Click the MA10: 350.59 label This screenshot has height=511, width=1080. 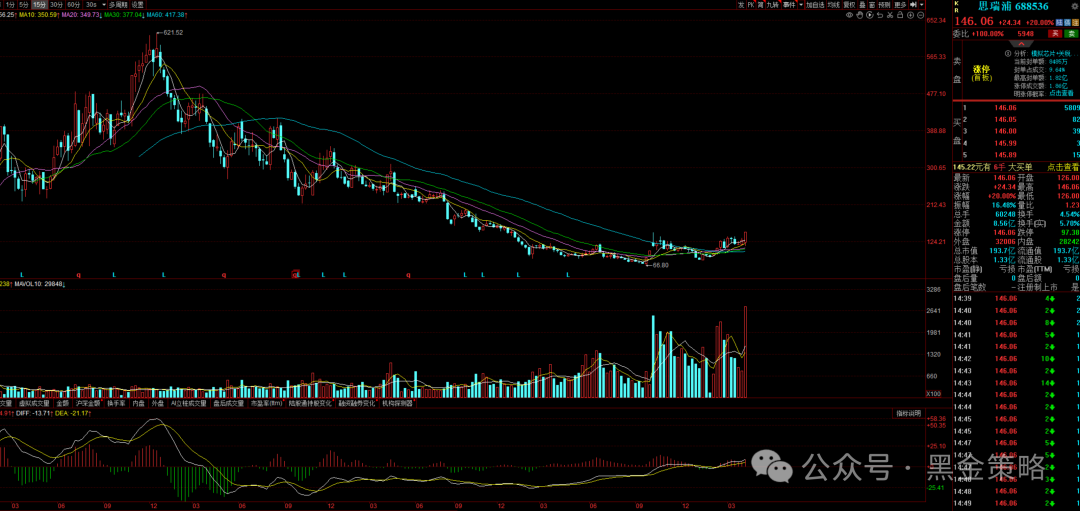[x=40, y=14]
